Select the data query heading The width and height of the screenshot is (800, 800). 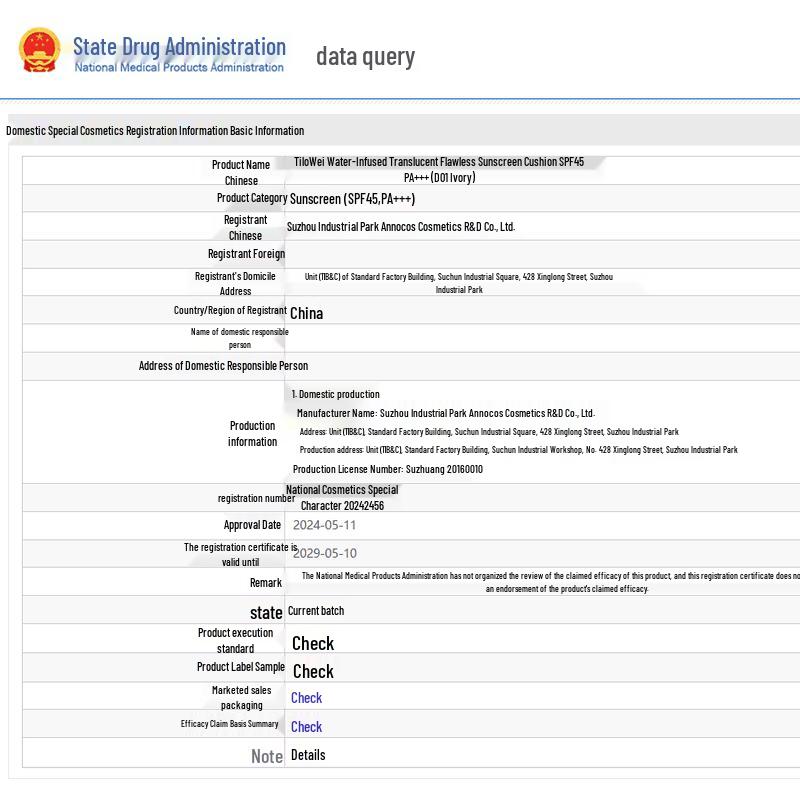pyautogui.click(x=365, y=56)
